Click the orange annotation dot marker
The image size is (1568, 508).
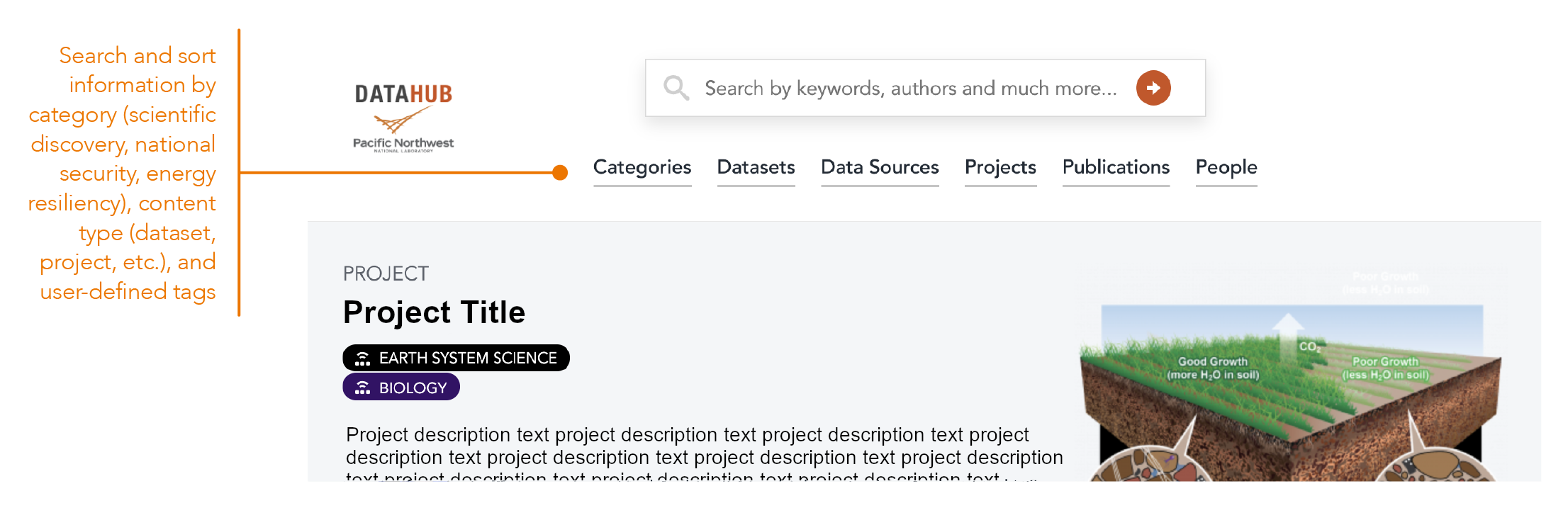[560, 173]
